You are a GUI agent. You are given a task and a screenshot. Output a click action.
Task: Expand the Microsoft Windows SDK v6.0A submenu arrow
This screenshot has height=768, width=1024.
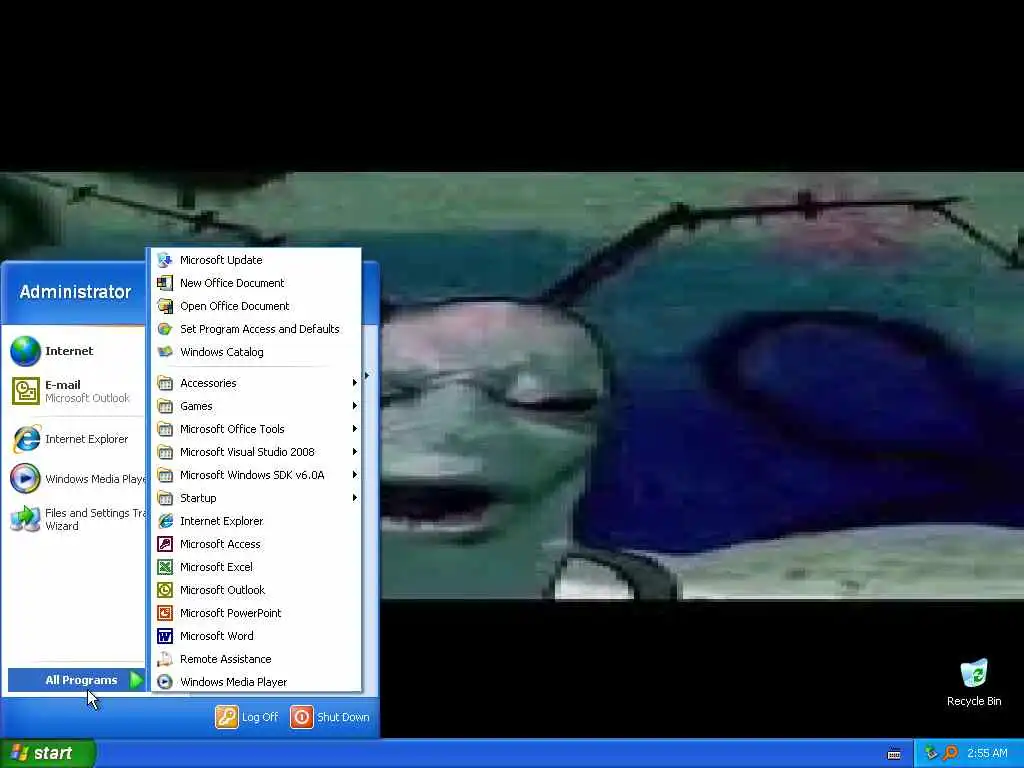[x=355, y=475]
